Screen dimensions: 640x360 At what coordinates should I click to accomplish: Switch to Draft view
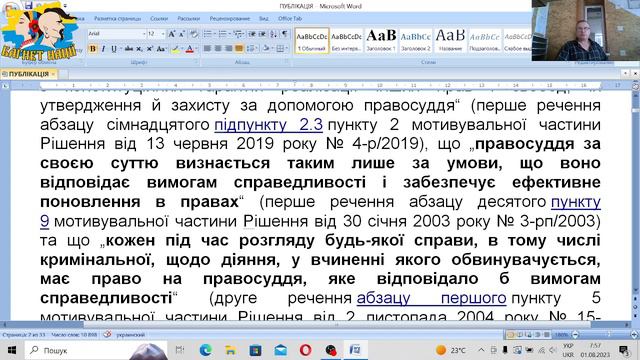click(547, 335)
